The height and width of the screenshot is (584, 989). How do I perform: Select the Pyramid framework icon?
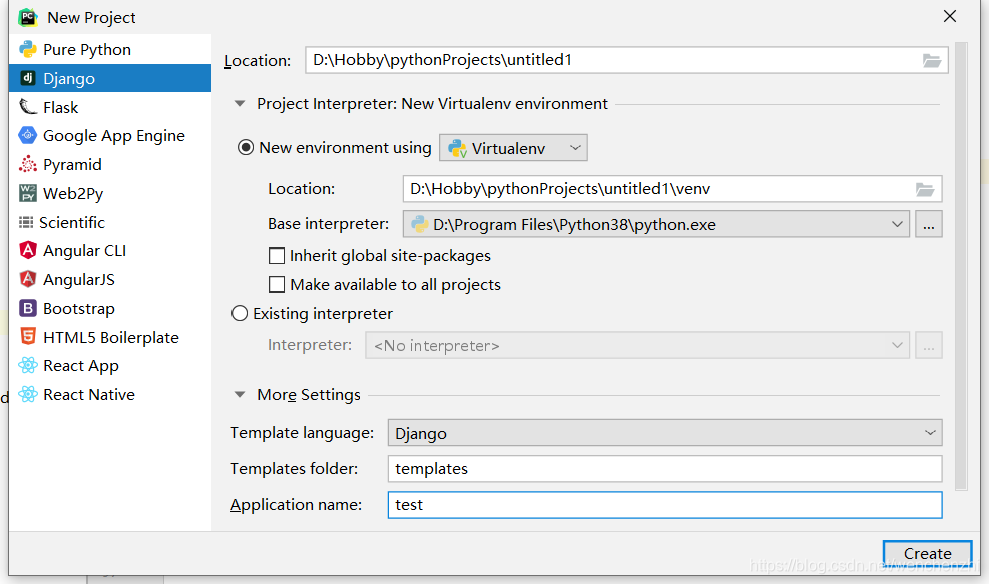28,165
